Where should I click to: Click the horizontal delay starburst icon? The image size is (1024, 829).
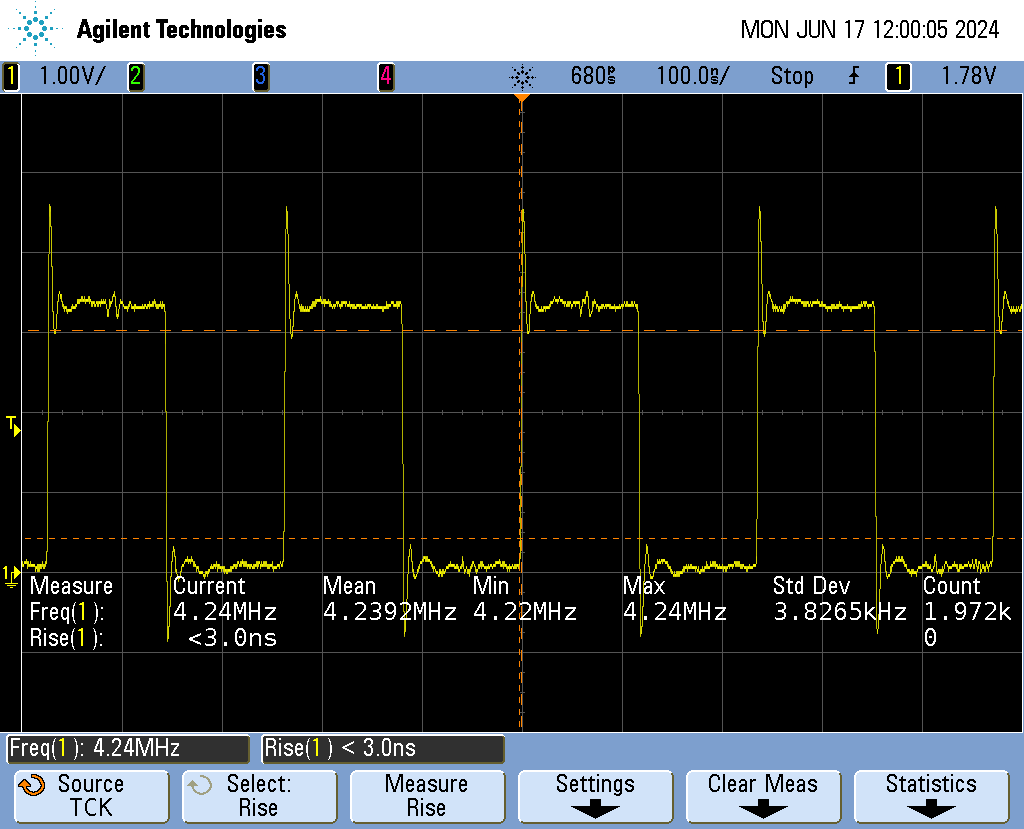click(x=522, y=76)
